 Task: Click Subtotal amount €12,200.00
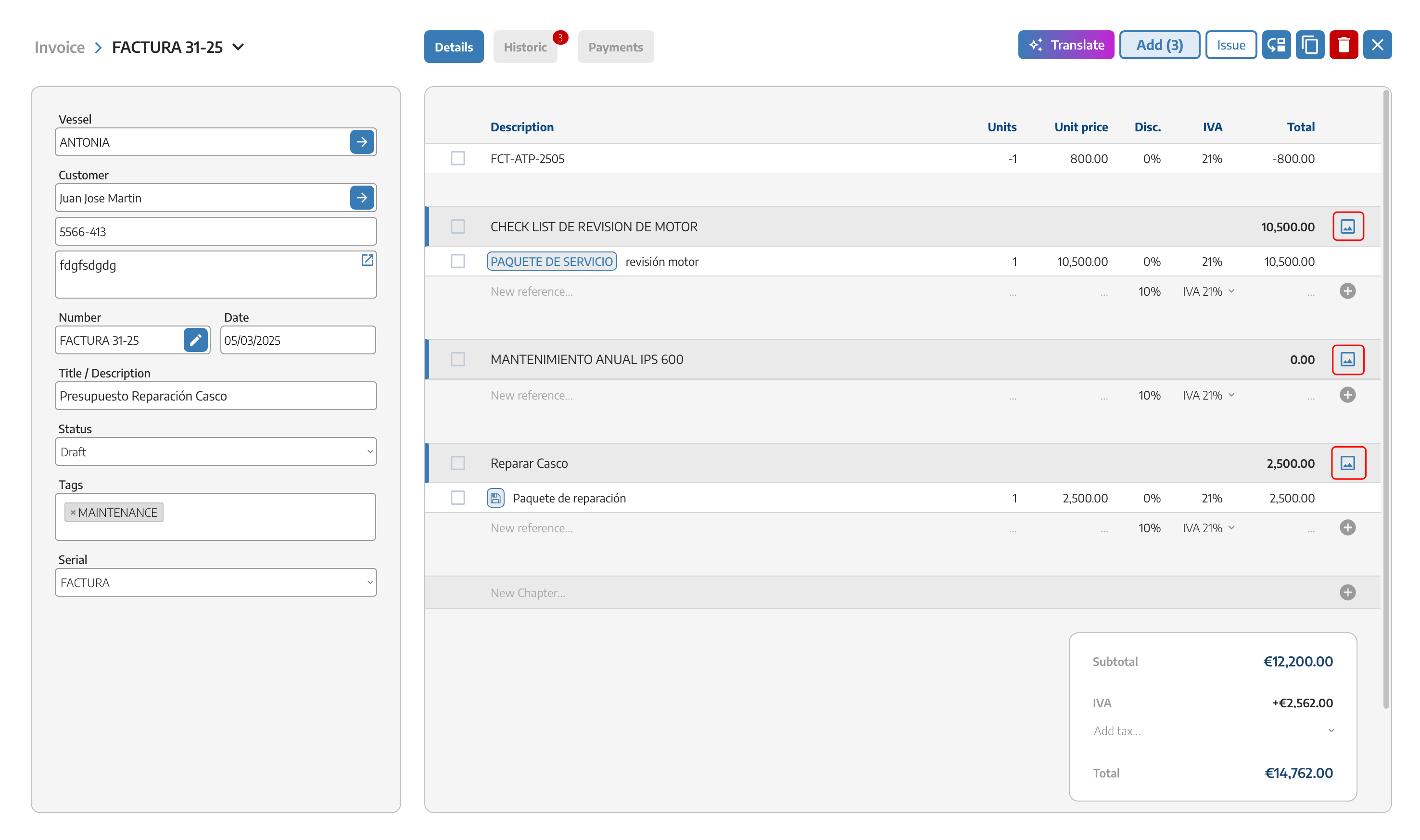1298,661
